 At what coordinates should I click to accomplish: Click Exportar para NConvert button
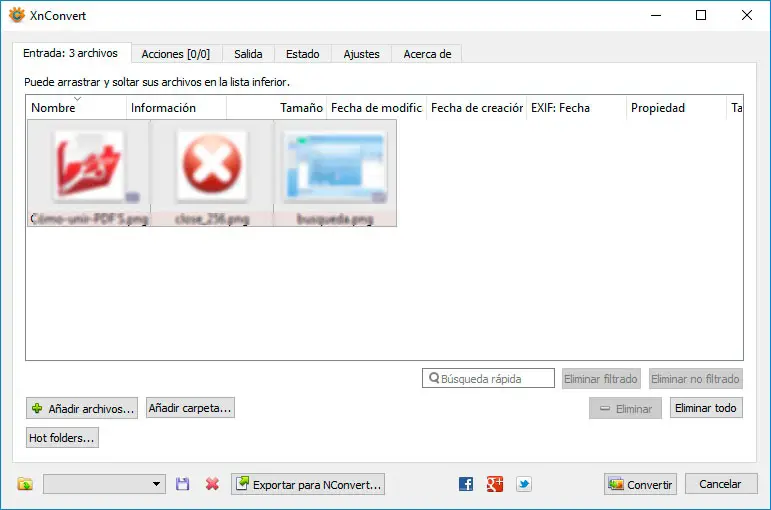pos(308,484)
